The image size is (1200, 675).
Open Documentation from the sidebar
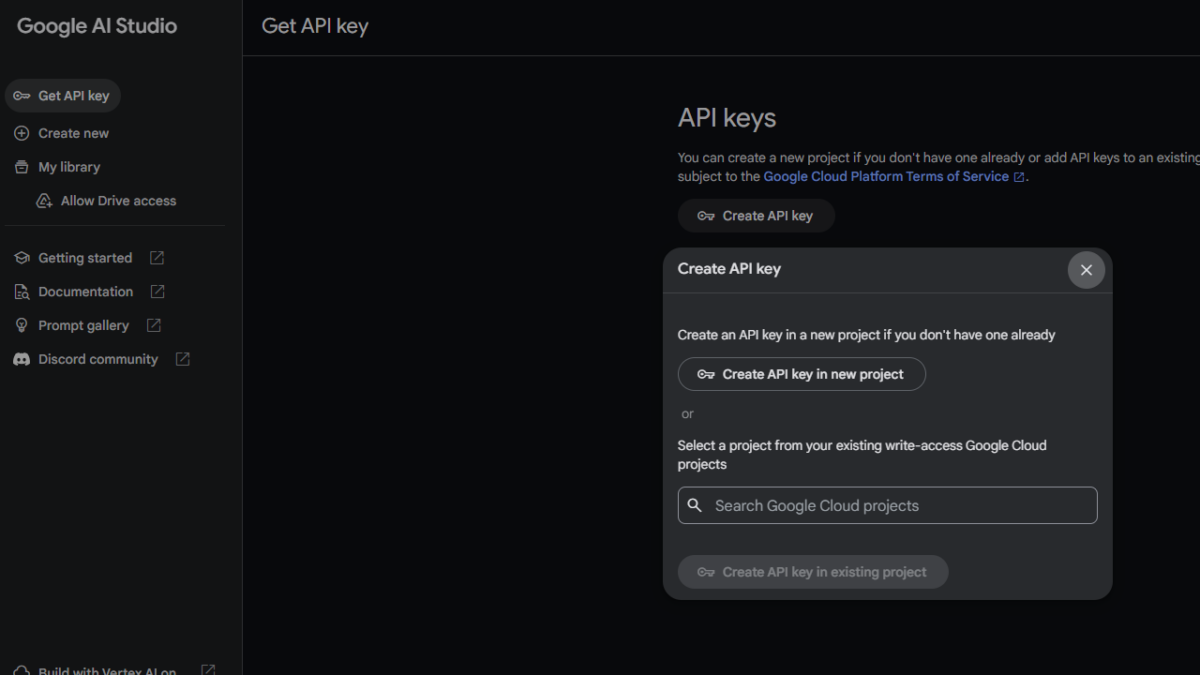coord(84,291)
